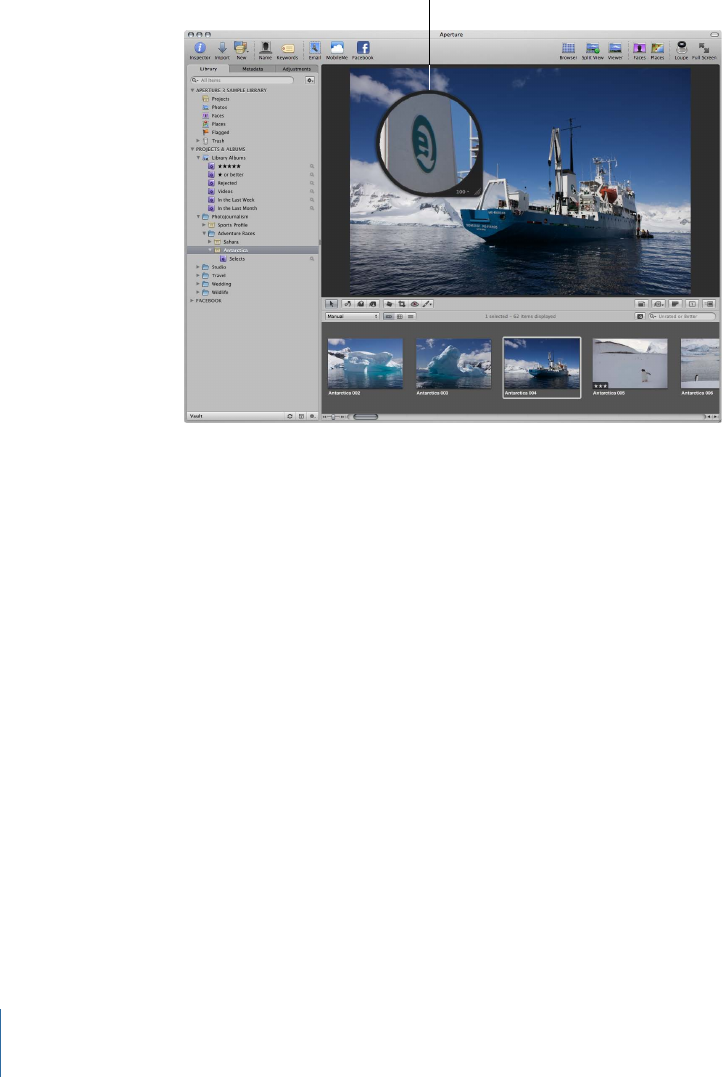The image size is (722, 1077).
Task: Open the Library action gear menu
Action: [310, 80]
